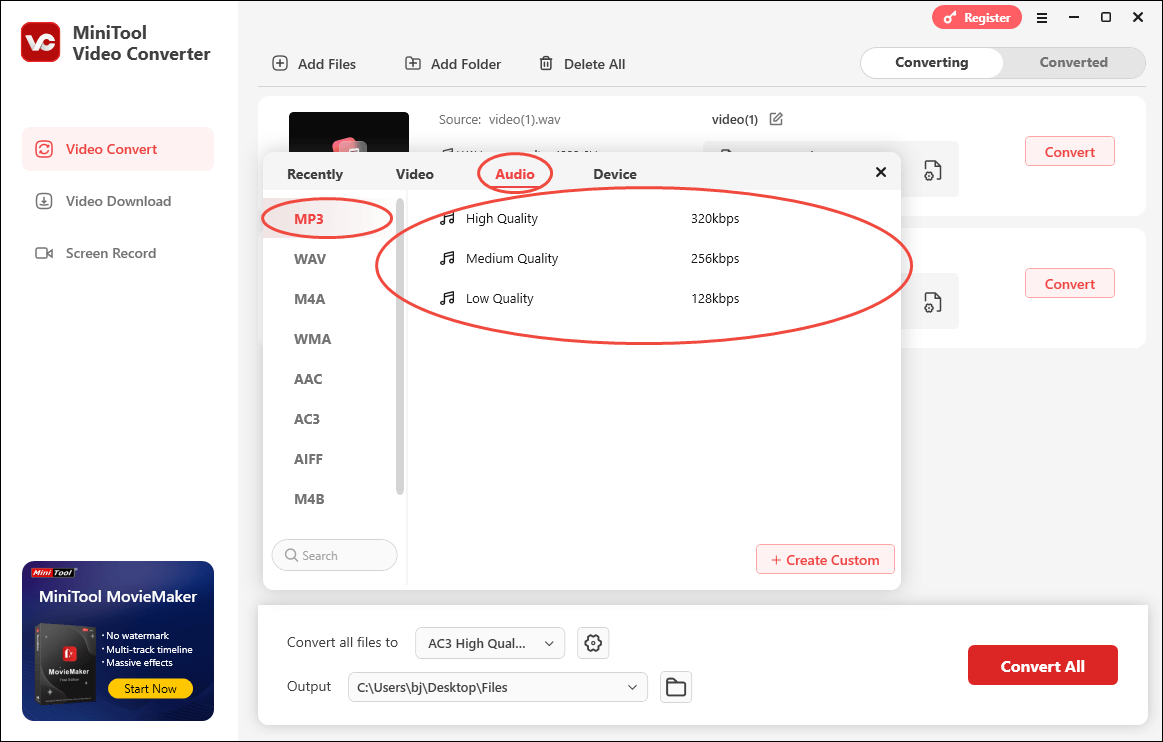Click the edit name icon beside video(1)

click(x=776, y=119)
